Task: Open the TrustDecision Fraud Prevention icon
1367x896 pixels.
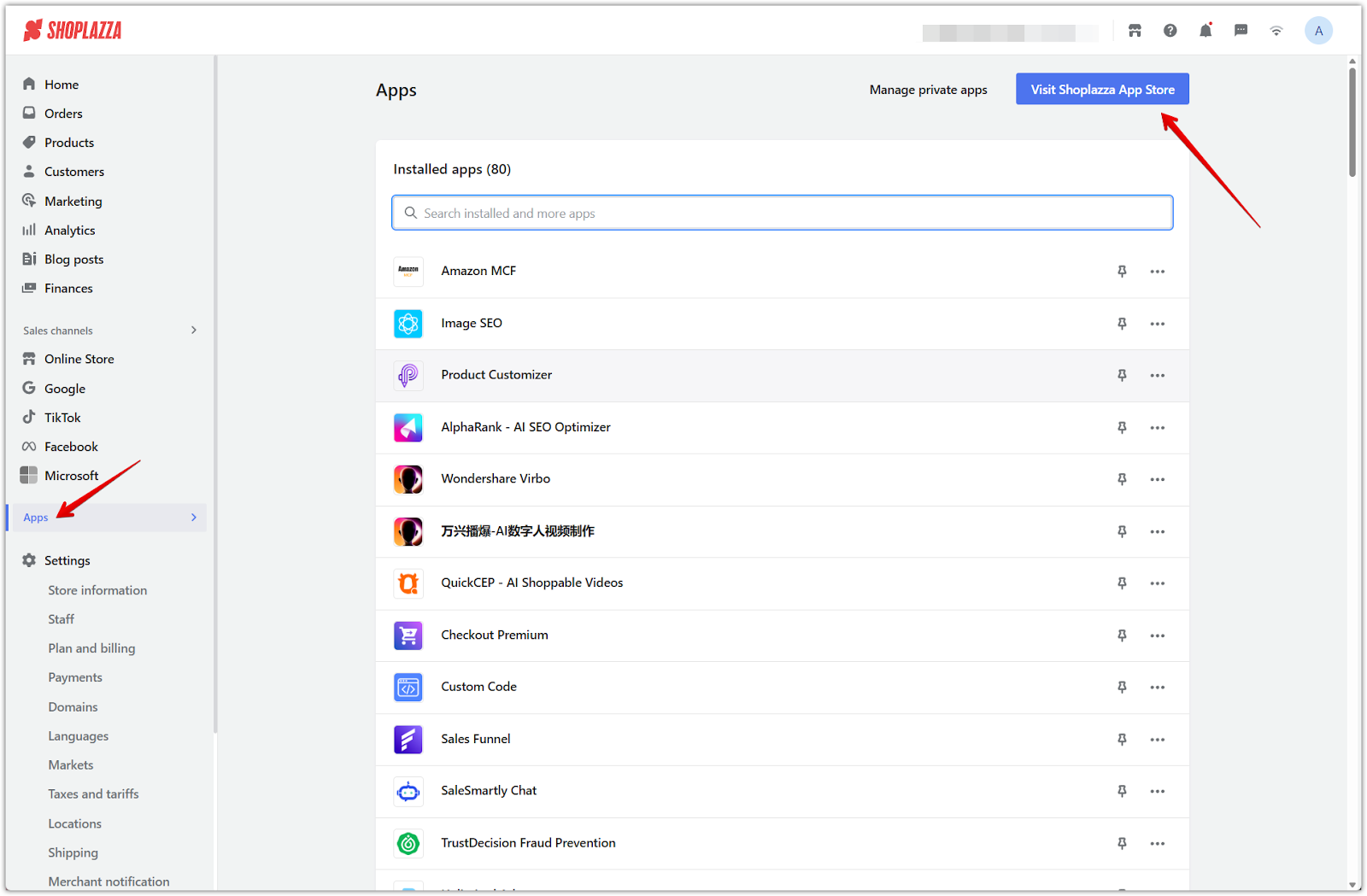Action: coord(408,843)
